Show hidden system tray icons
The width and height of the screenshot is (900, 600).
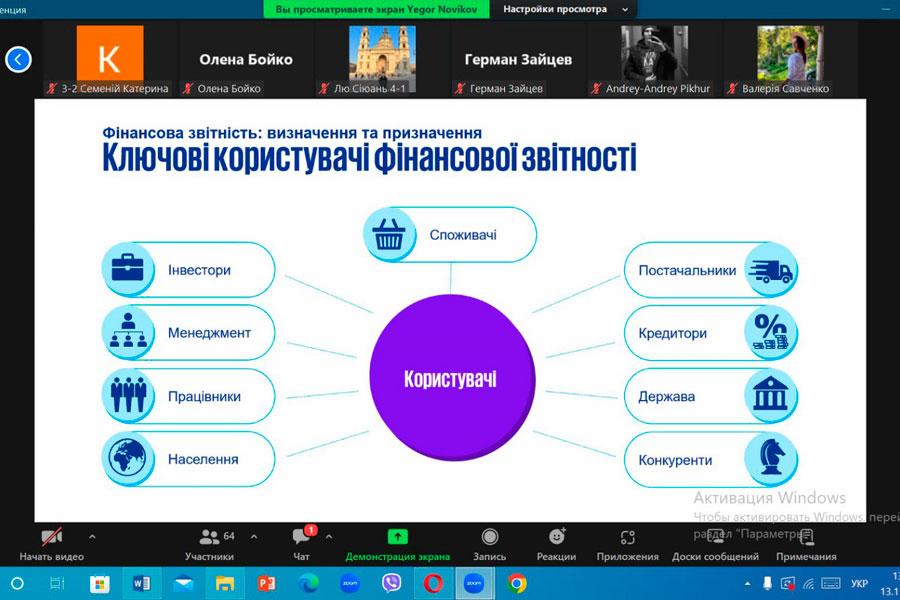tap(747, 584)
